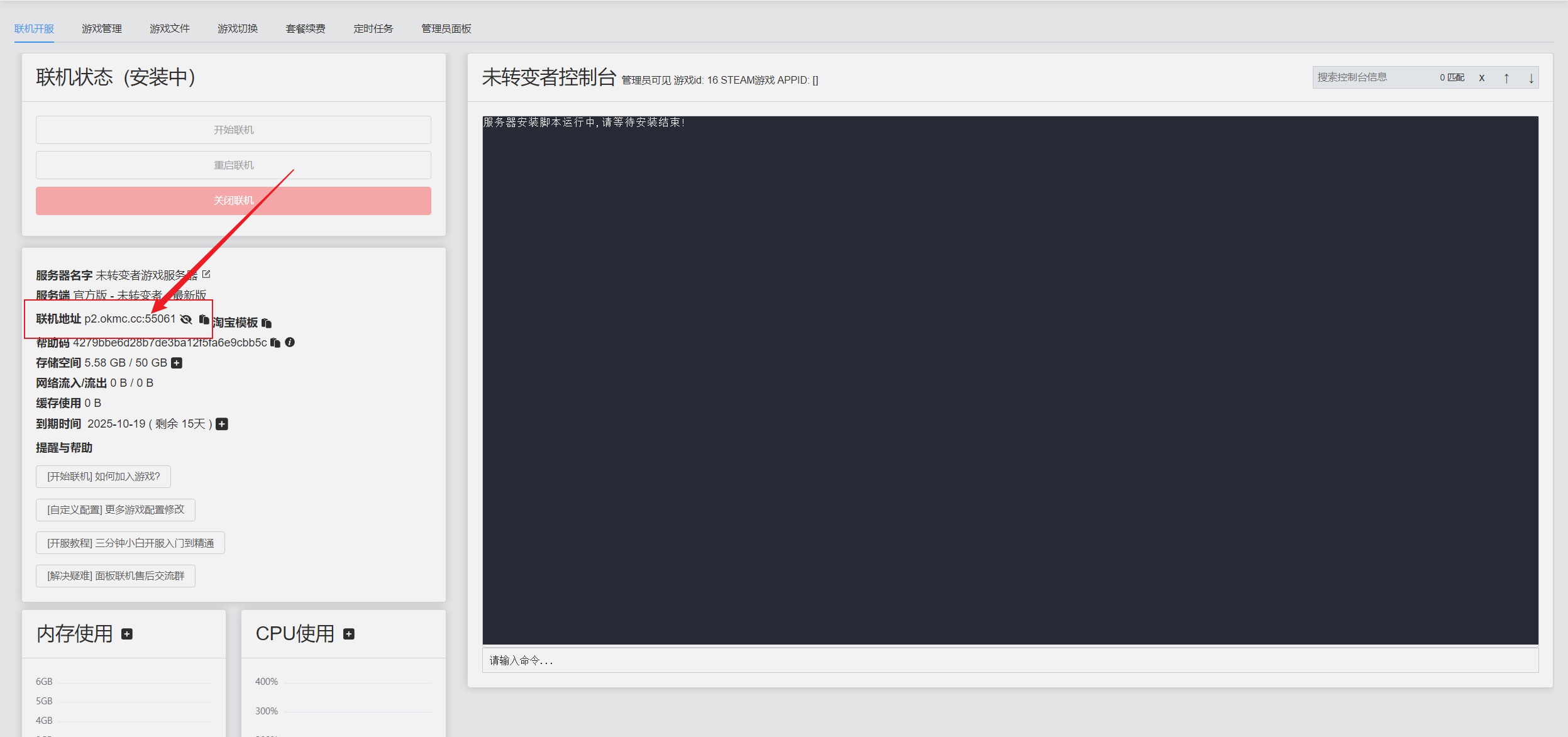Click the edit server name pencil icon
Viewport: 1568px width, 737px height.
[x=206, y=274]
